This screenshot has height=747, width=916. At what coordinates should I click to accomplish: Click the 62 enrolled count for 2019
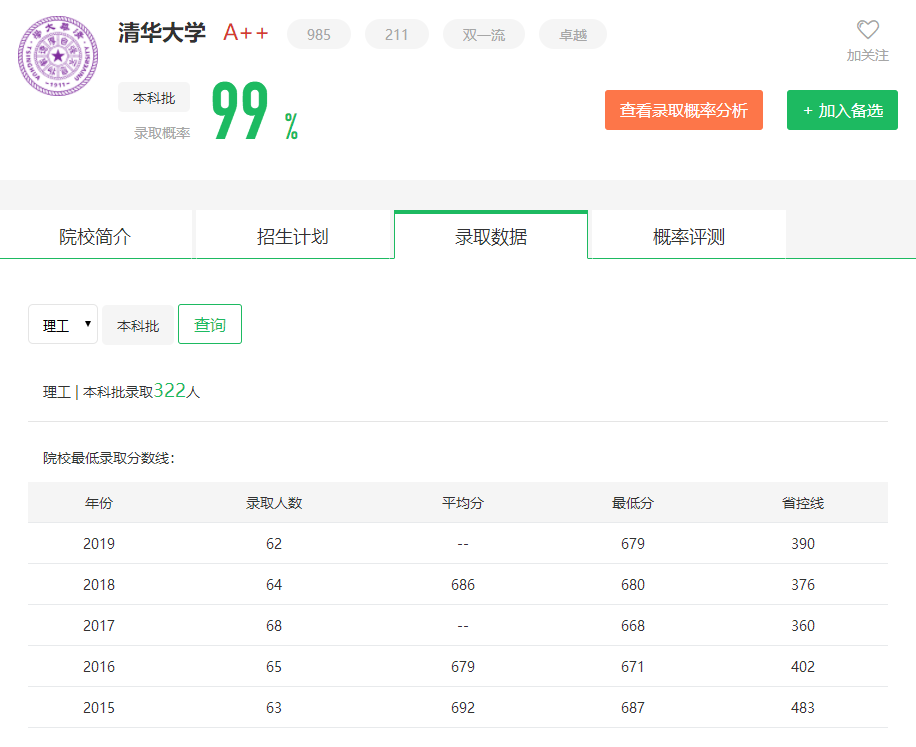click(274, 544)
